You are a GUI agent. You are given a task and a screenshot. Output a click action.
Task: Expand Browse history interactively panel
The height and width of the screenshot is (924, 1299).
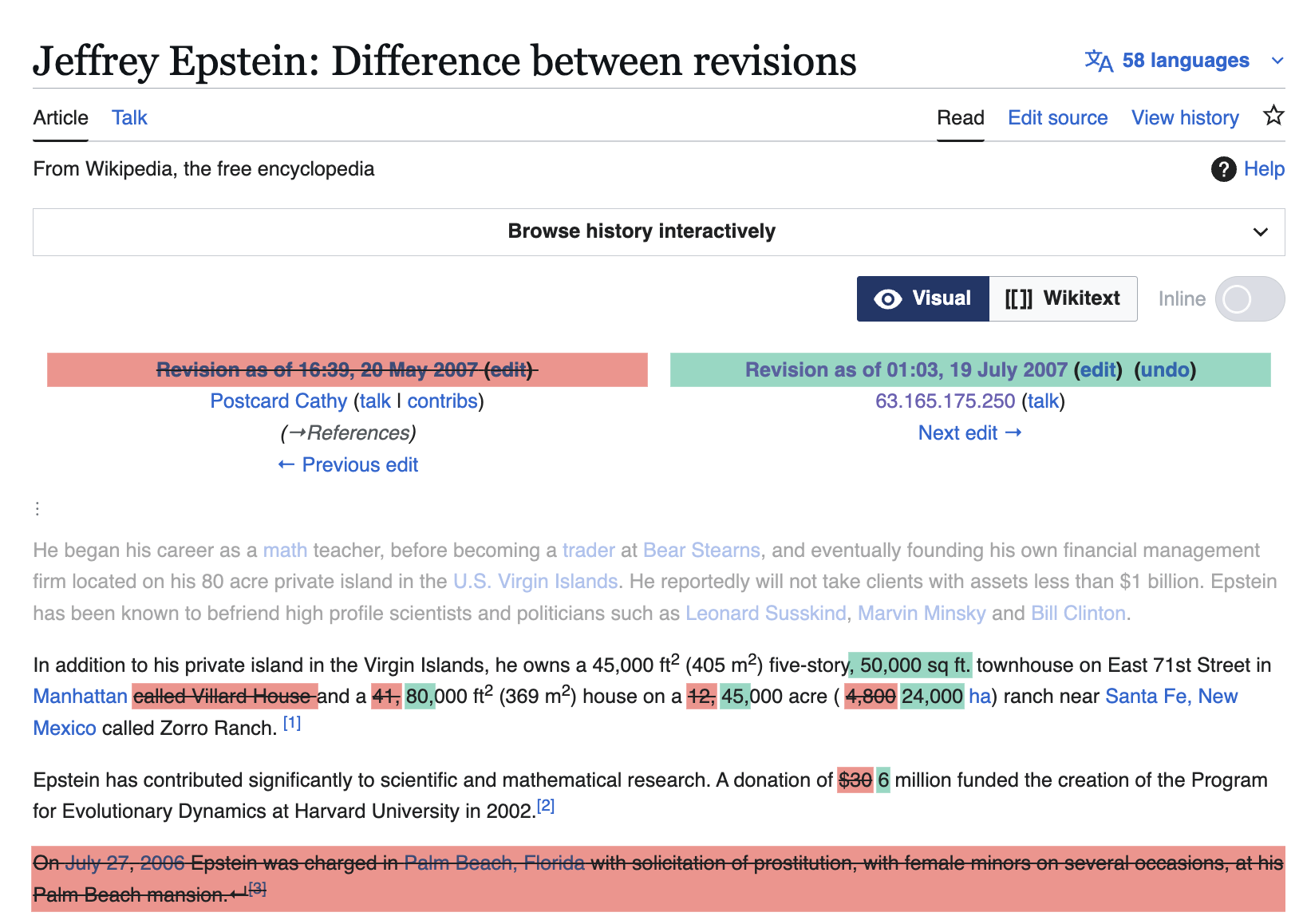tap(658, 232)
